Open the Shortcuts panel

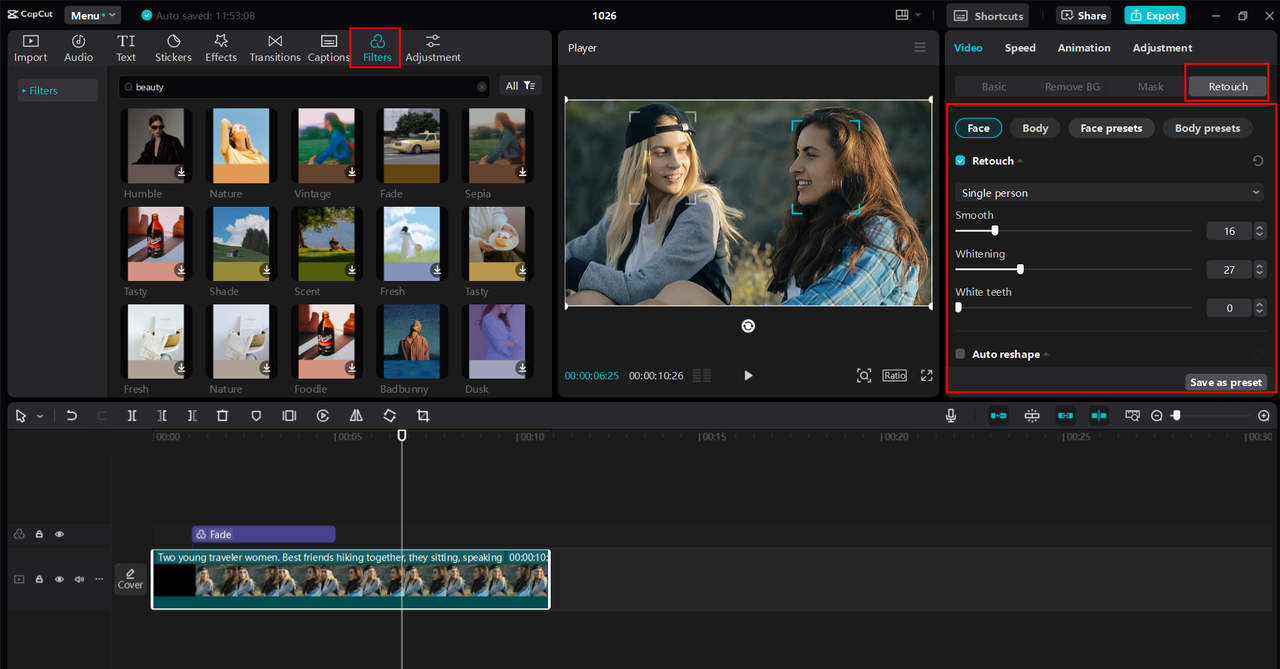pos(990,15)
